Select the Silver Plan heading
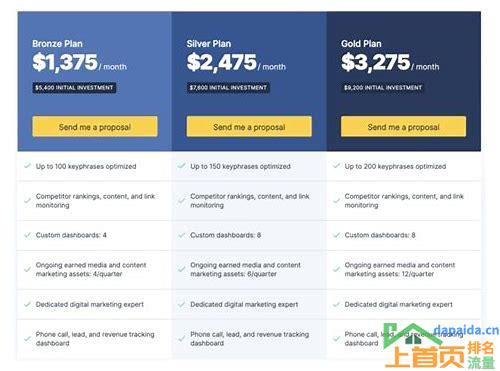This screenshot has width=500, height=371. [209, 44]
